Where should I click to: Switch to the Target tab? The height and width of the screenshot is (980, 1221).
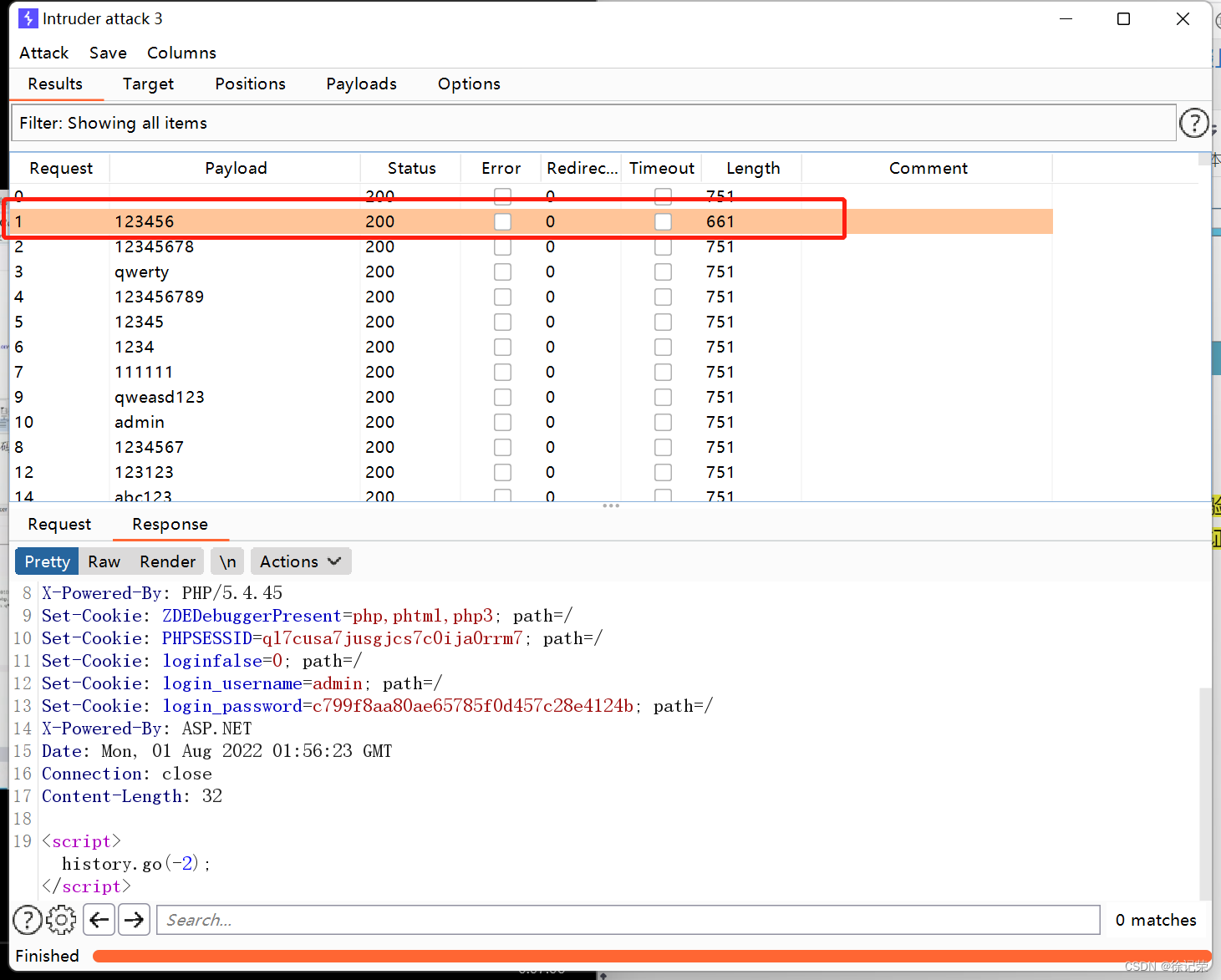pyautogui.click(x=148, y=84)
